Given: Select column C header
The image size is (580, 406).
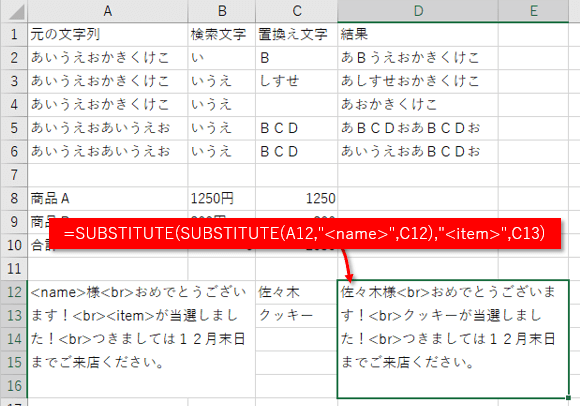Looking at the screenshot, I should coord(296,11).
